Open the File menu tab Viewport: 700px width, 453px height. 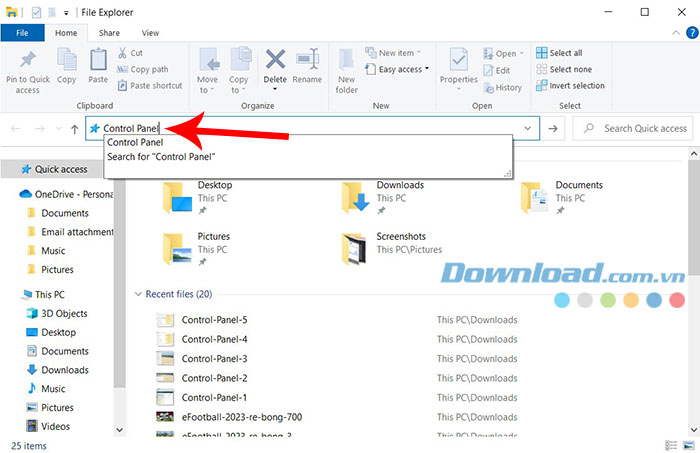pyautogui.click(x=22, y=33)
